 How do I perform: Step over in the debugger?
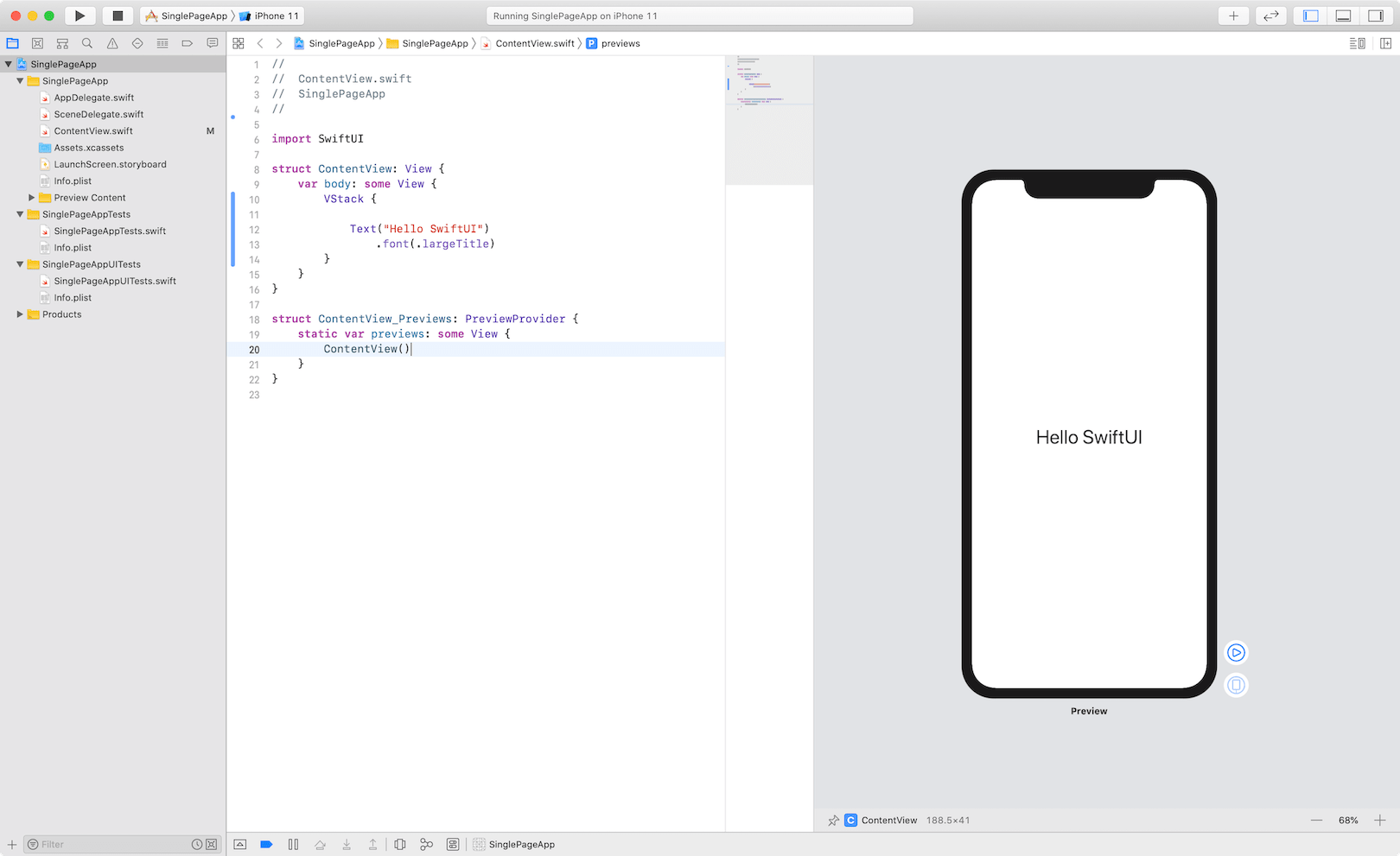[x=320, y=845]
